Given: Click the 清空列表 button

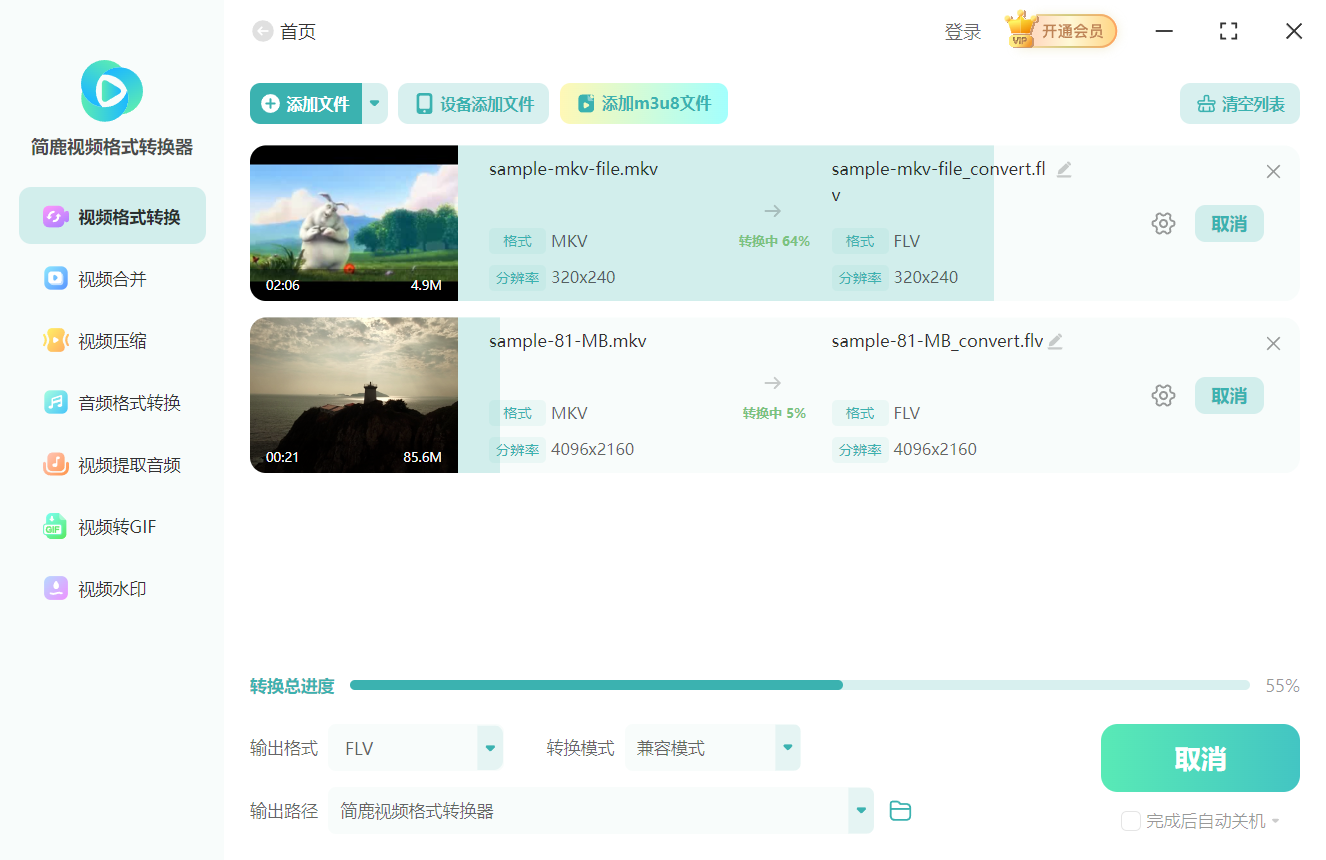Looking at the screenshot, I should (x=1240, y=104).
